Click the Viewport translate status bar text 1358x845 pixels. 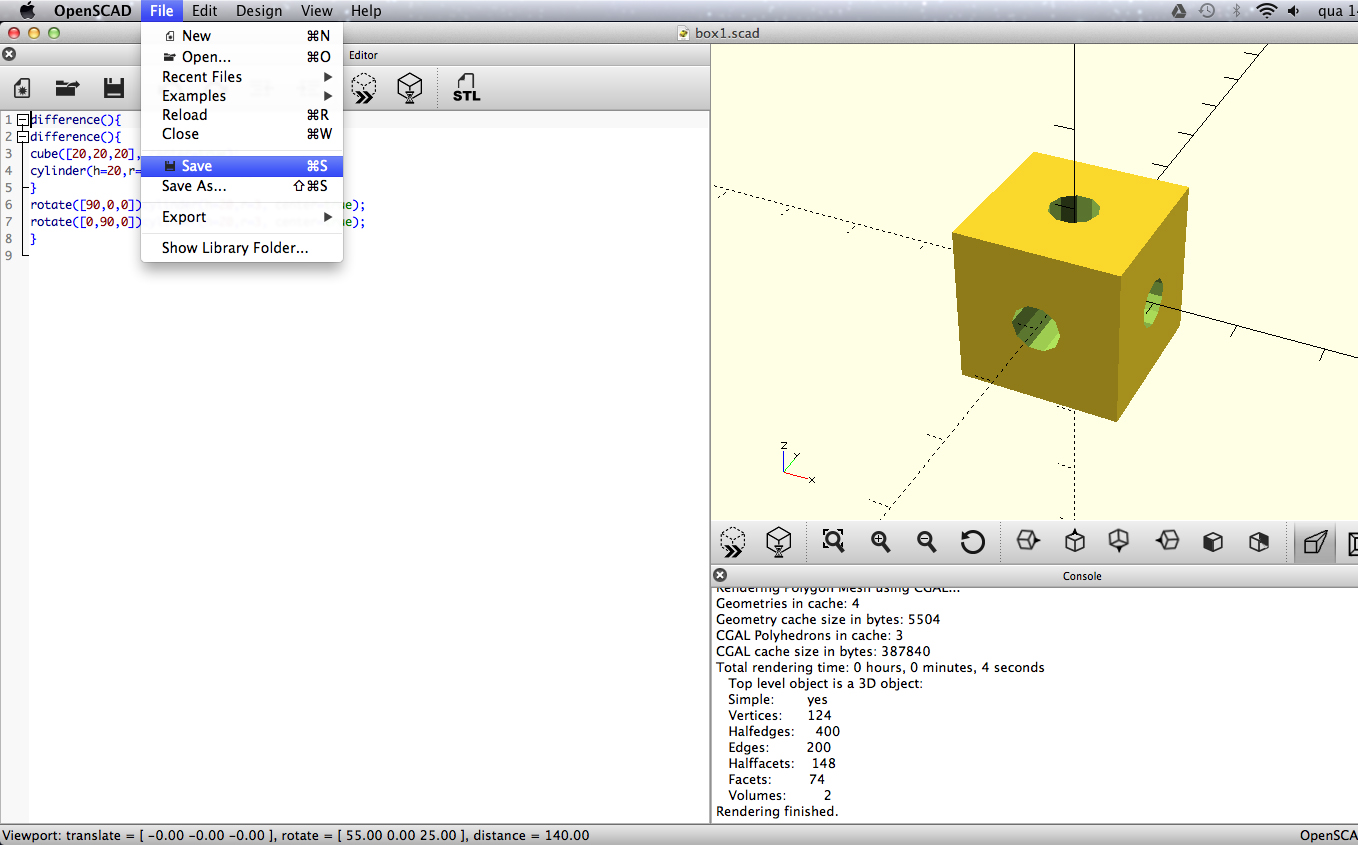click(x=296, y=835)
